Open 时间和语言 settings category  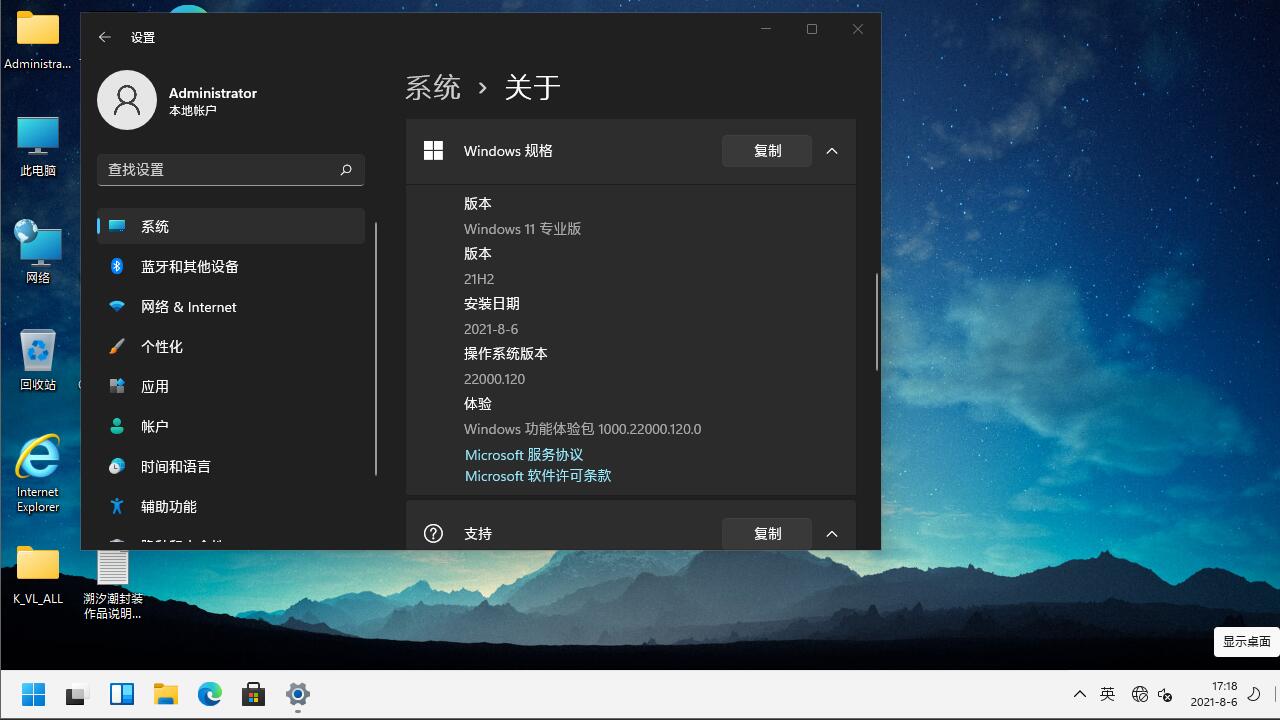[231, 466]
